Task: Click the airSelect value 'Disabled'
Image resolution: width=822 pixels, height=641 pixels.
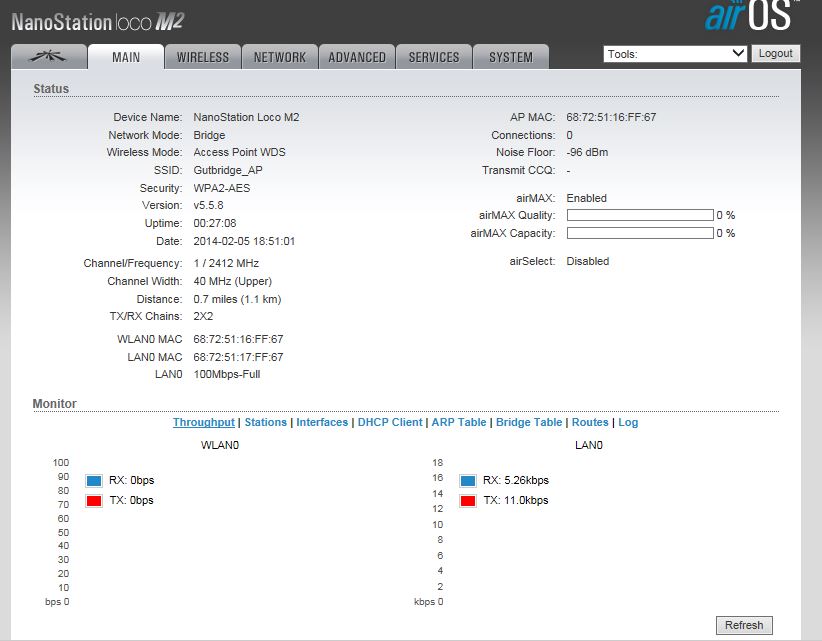Action: [588, 261]
